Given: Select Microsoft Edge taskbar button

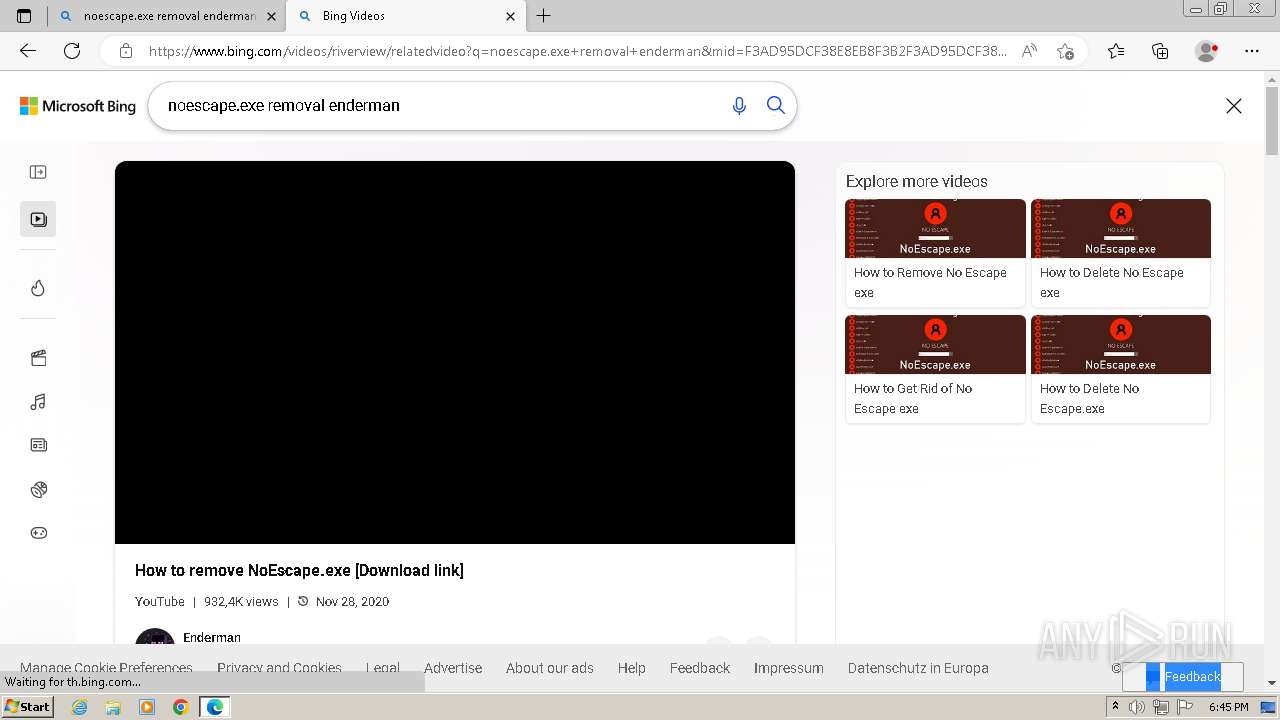Looking at the screenshot, I should (x=214, y=707).
